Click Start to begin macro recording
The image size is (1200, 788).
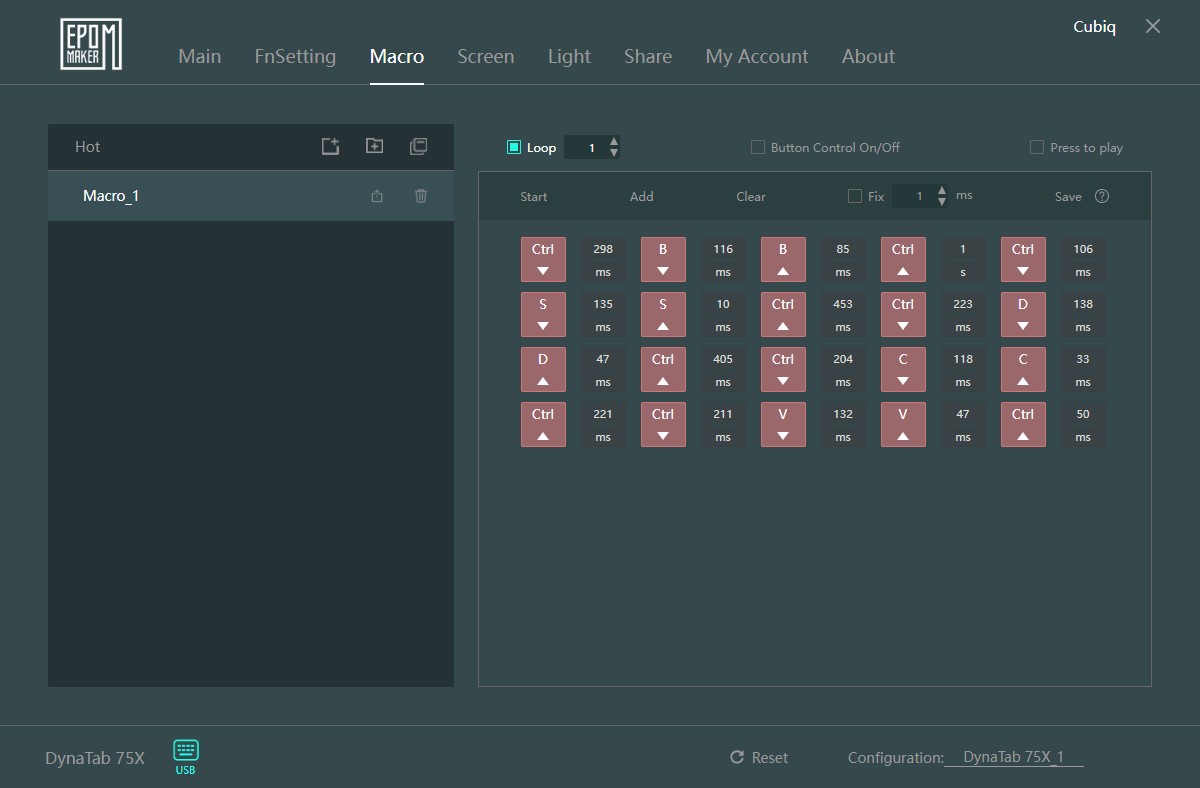(534, 197)
